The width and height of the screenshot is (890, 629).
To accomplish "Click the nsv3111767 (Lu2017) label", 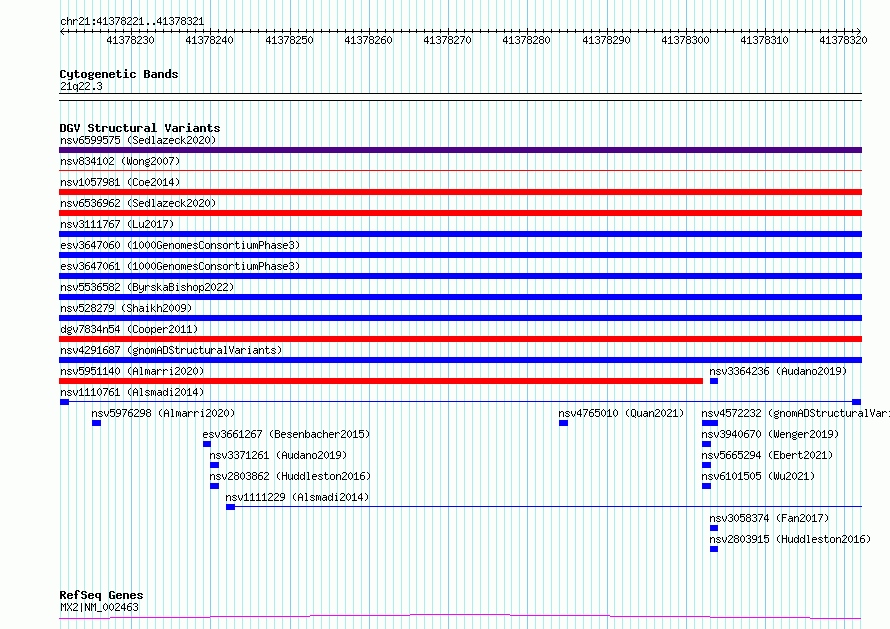I will [x=117, y=224].
